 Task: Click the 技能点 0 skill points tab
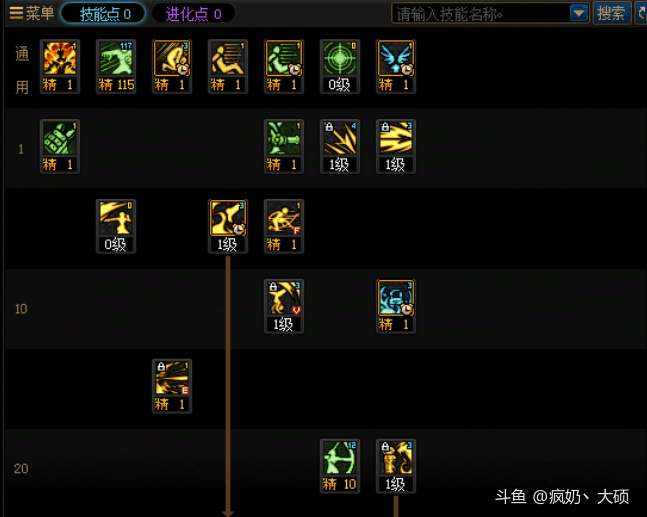pos(103,14)
